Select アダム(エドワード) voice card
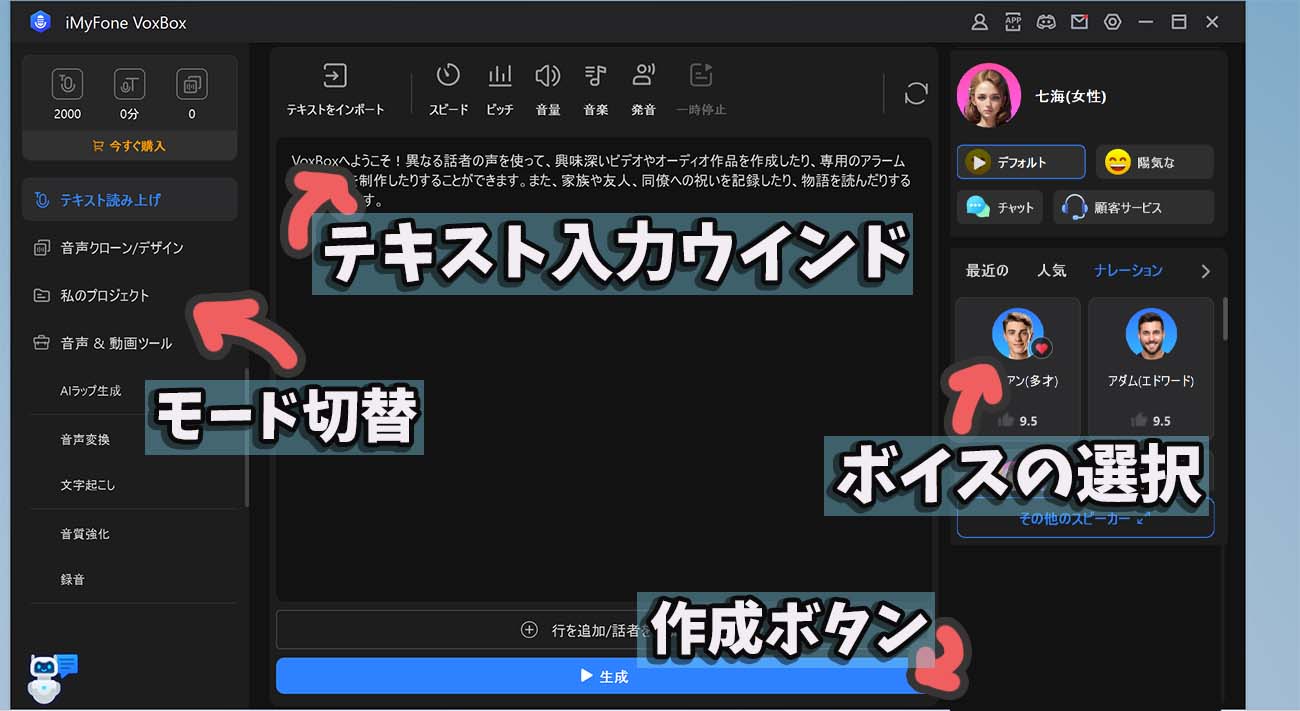 point(1151,367)
